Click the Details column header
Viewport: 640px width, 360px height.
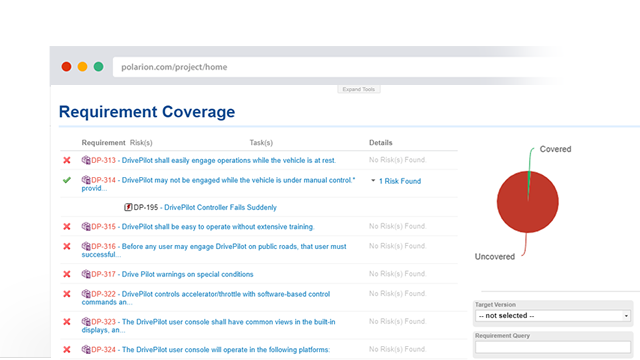pyautogui.click(x=381, y=142)
